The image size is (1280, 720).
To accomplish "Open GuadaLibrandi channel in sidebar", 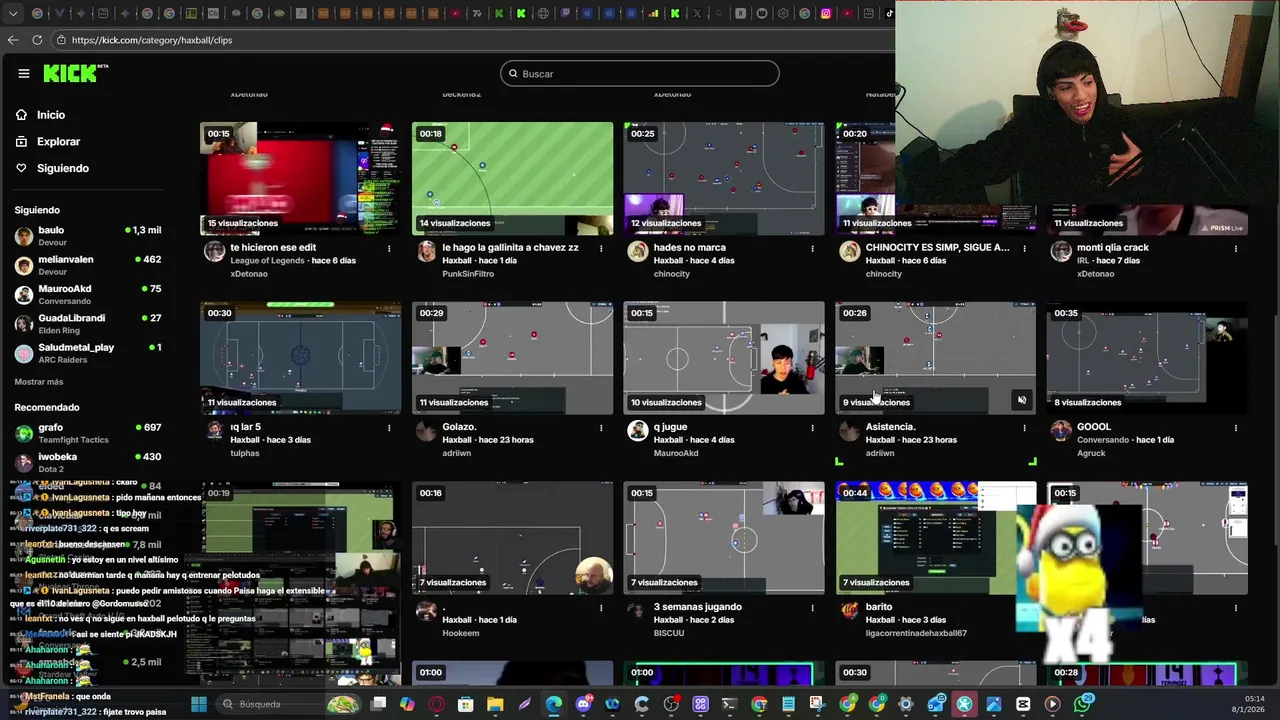I will tap(88, 323).
